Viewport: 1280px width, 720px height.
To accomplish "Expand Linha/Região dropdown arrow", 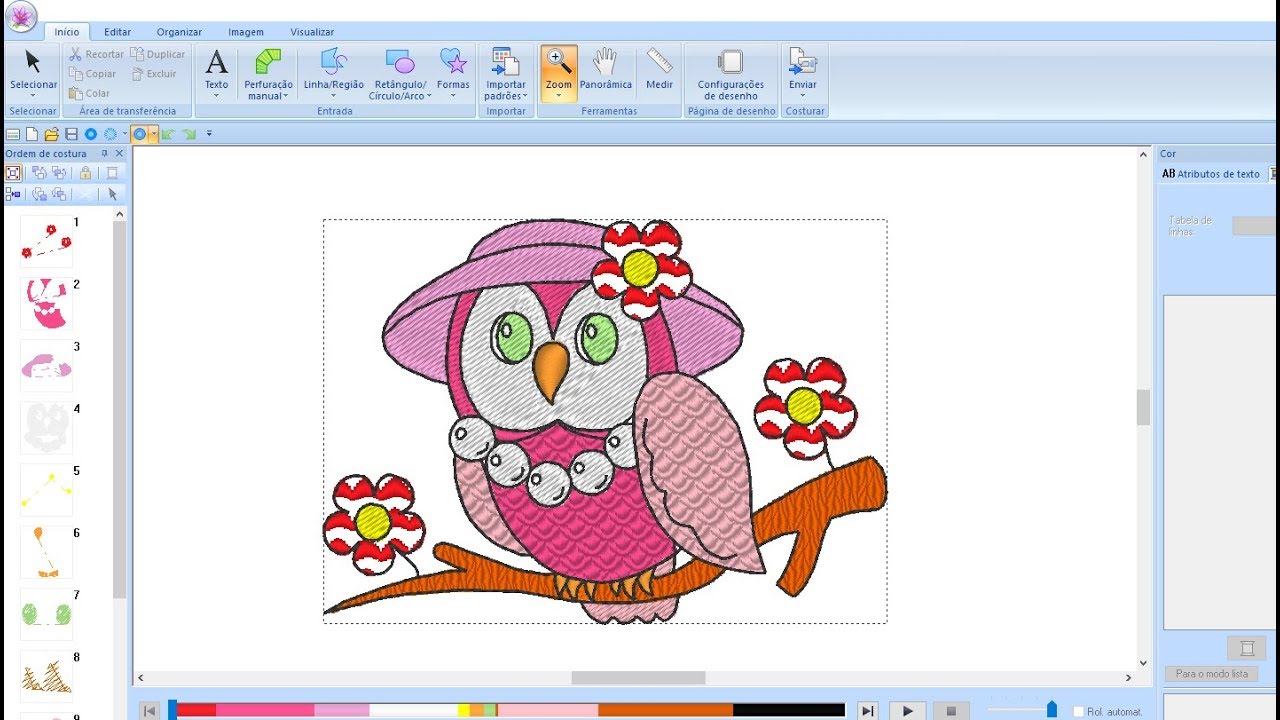I will [334, 97].
